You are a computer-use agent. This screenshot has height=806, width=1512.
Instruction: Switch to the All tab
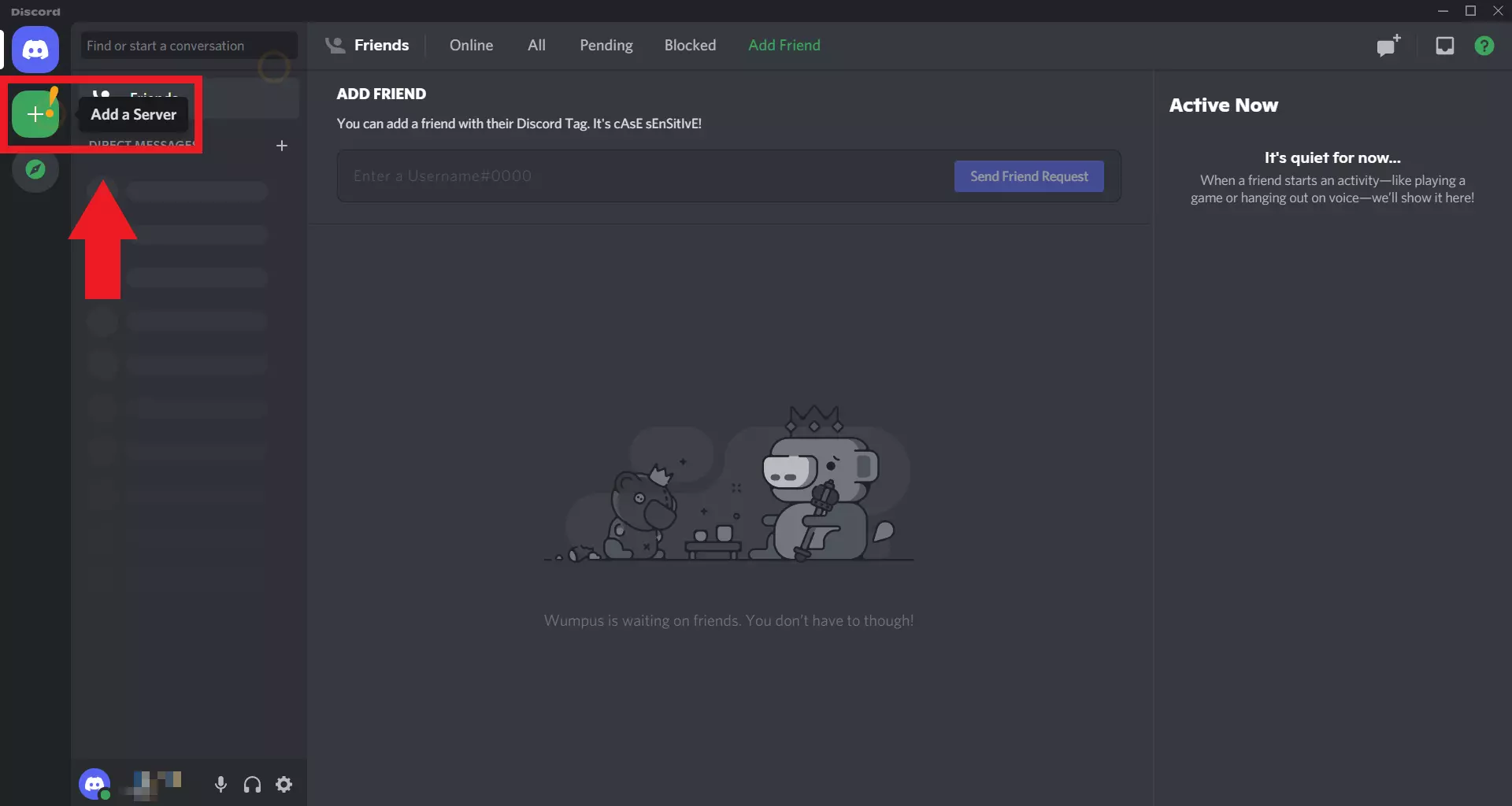point(536,45)
